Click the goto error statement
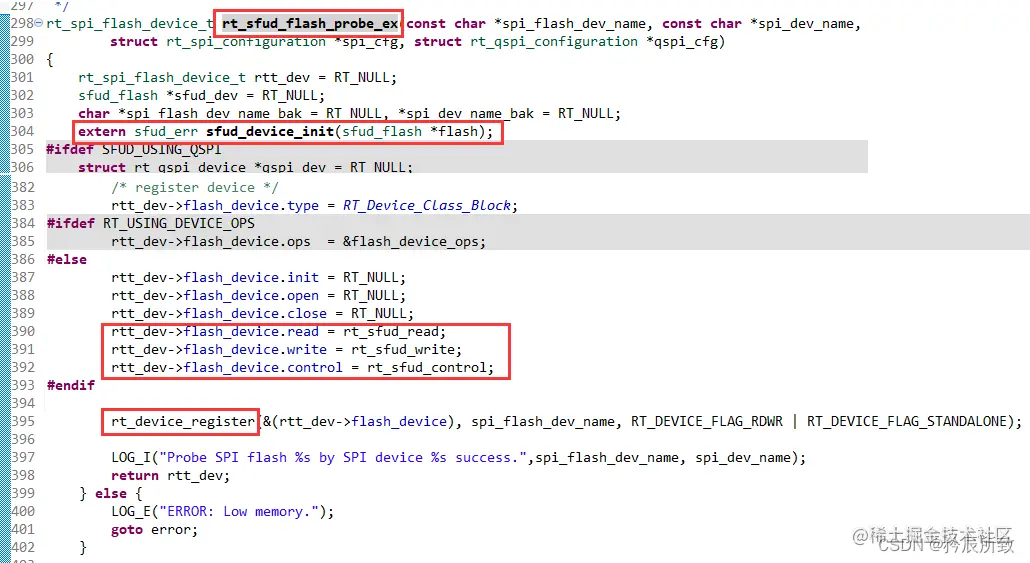1030x563 pixels. coord(154,529)
